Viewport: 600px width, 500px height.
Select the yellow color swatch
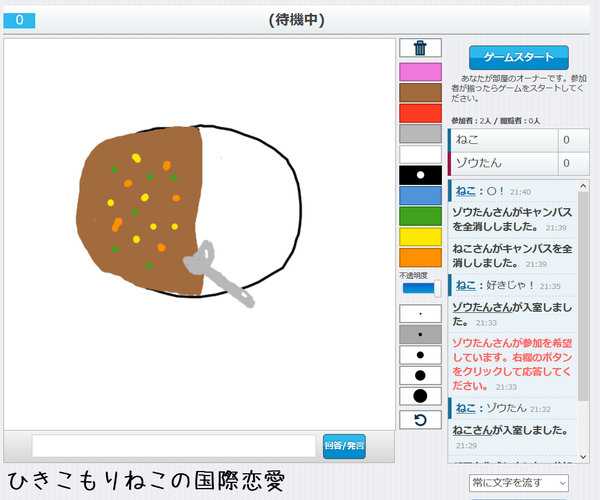point(420,237)
